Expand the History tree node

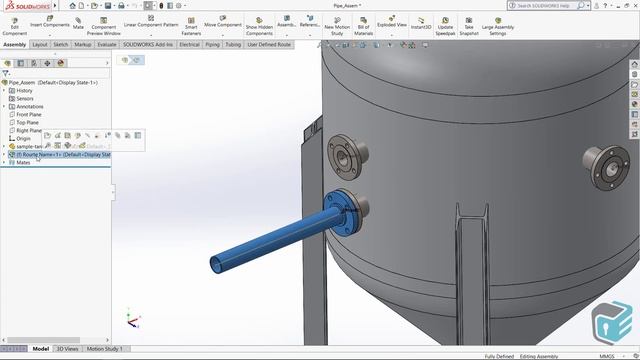(x=4, y=91)
